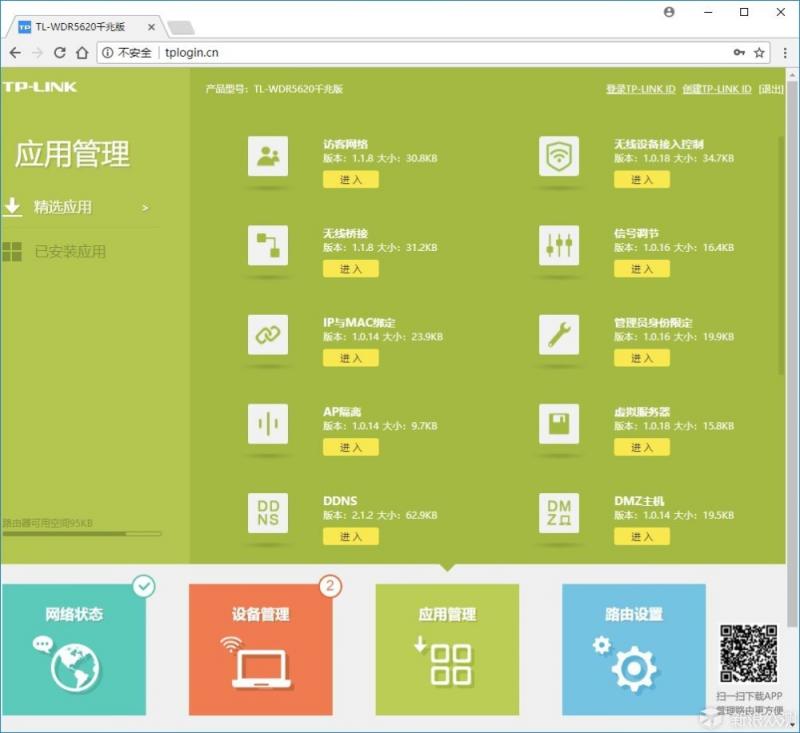800x733 pixels.
Task: Click the site info 不安全 icon
Action: tap(107, 53)
